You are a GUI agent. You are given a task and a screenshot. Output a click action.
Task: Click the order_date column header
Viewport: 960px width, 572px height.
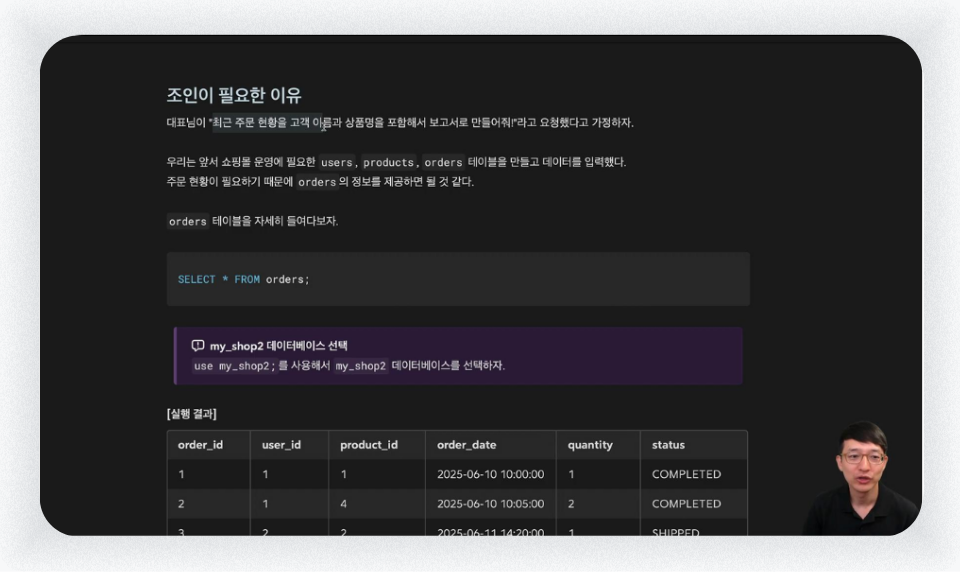(x=467, y=445)
